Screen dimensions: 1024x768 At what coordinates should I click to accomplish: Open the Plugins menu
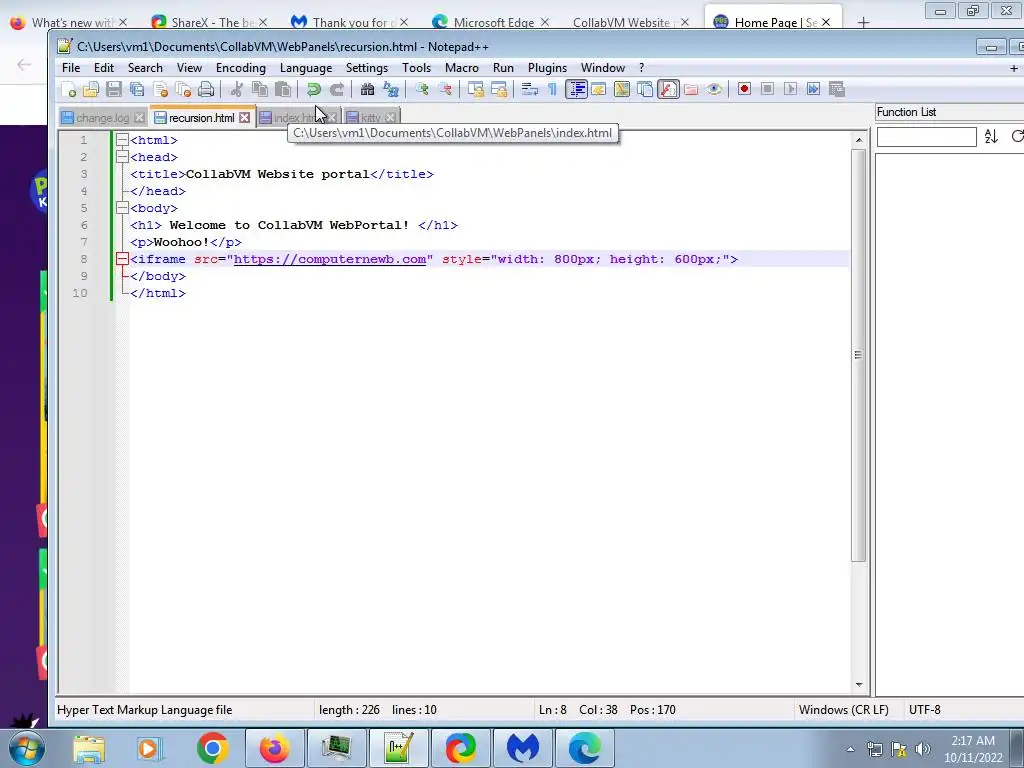pyautogui.click(x=547, y=68)
